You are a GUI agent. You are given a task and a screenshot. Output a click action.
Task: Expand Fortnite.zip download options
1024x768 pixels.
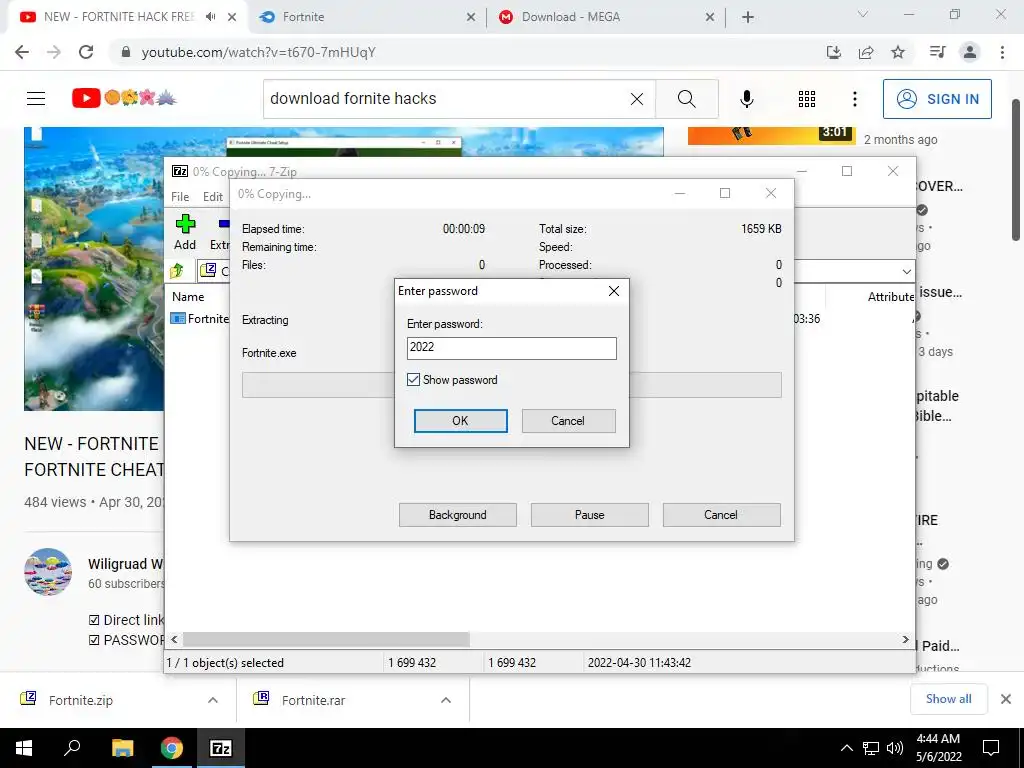(213, 700)
